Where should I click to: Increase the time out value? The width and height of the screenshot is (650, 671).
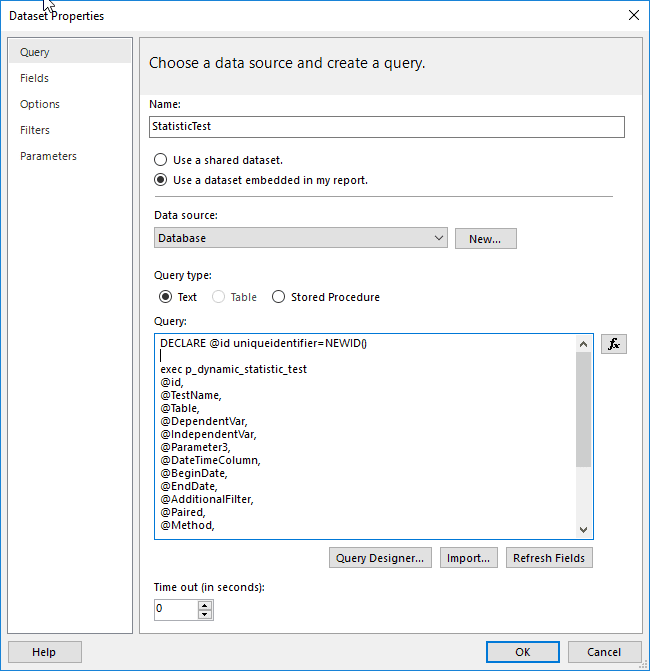coord(205,604)
